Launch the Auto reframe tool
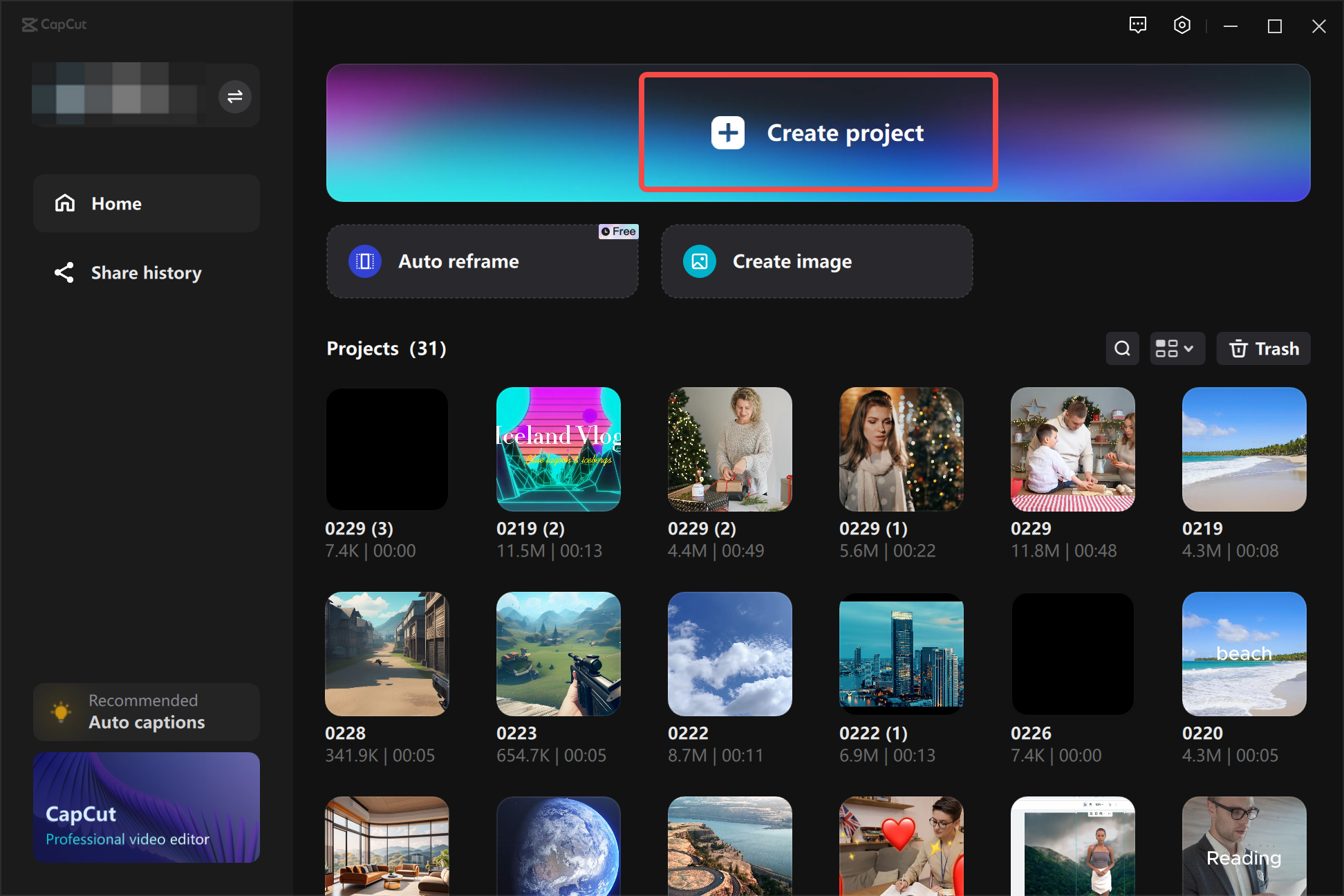Viewport: 1344px width, 896px height. tap(483, 261)
